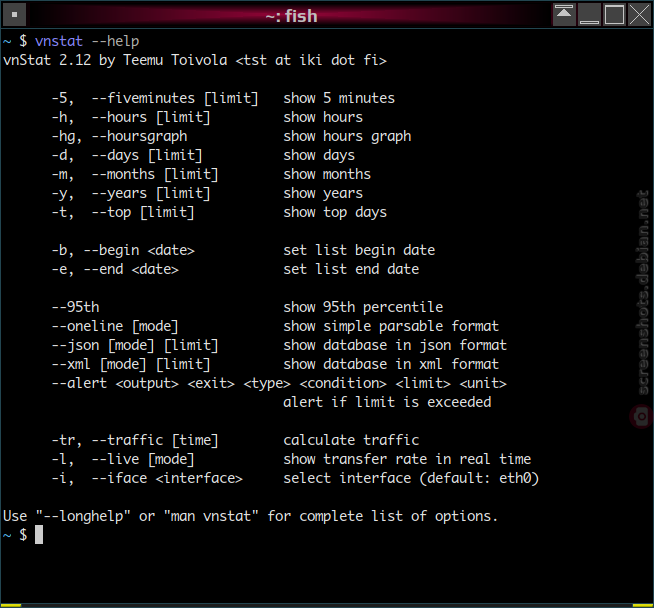Image resolution: width=654 pixels, height=608 pixels.
Task: Click 'show 95th percentile' description
Action: coord(363,307)
